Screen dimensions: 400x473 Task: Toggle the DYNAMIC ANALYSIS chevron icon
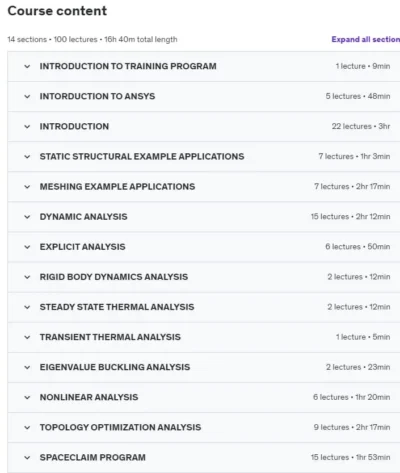click(x=27, y=217)
